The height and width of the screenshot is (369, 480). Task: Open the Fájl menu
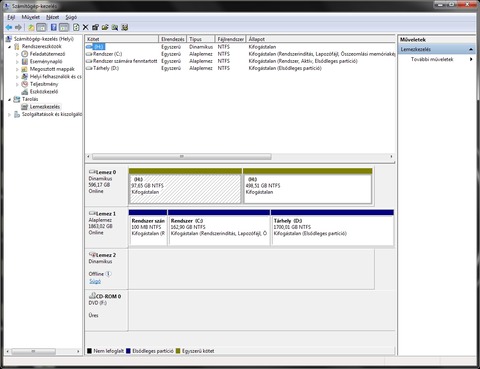[11, 17]
